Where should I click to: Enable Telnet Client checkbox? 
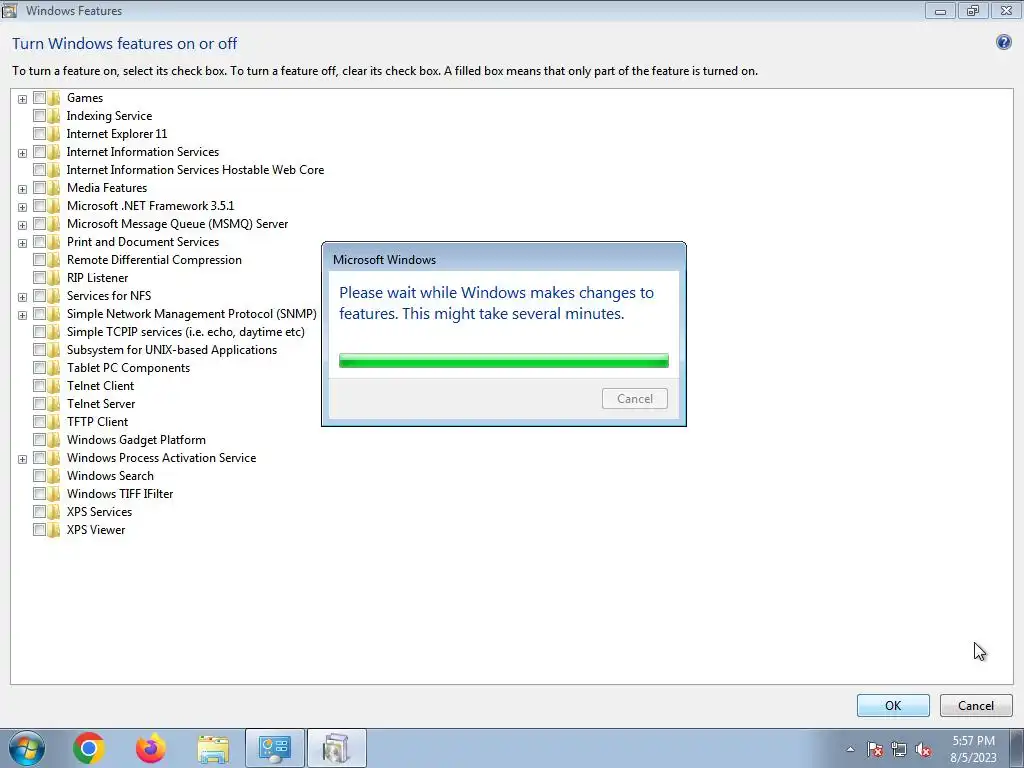[x=39, y=386]
